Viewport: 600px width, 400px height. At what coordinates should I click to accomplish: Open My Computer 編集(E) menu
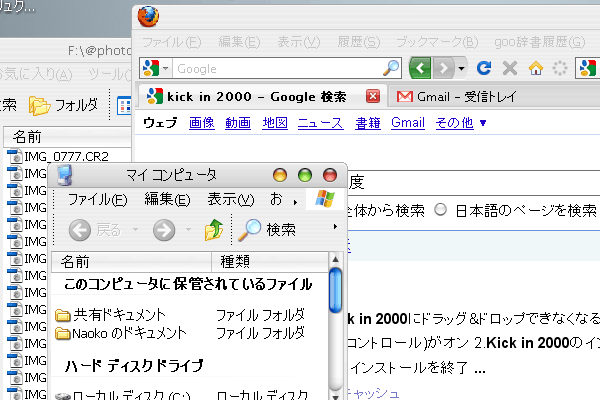[167, 199]
